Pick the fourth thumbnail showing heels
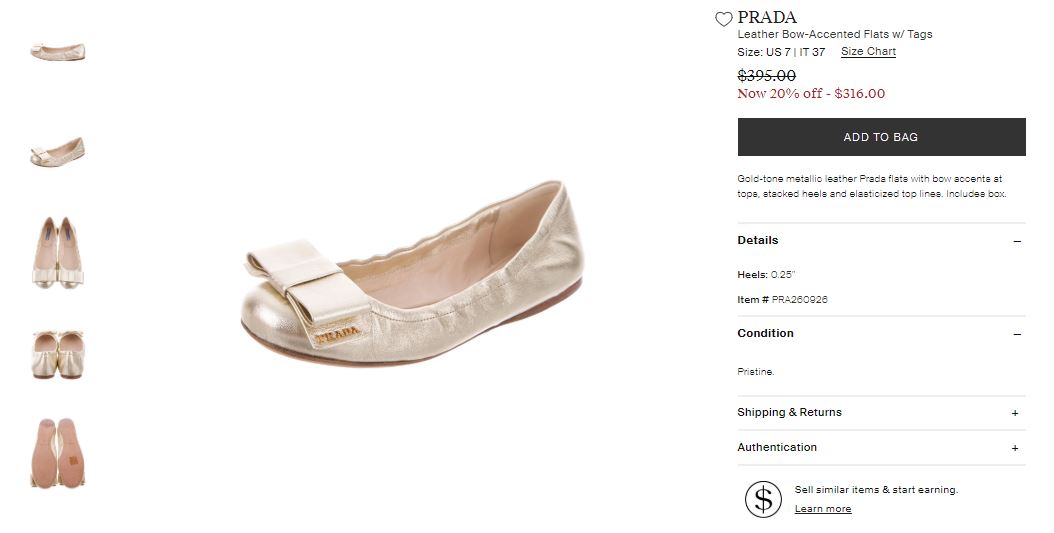1054x533 pixels. [x=58, y=353]
